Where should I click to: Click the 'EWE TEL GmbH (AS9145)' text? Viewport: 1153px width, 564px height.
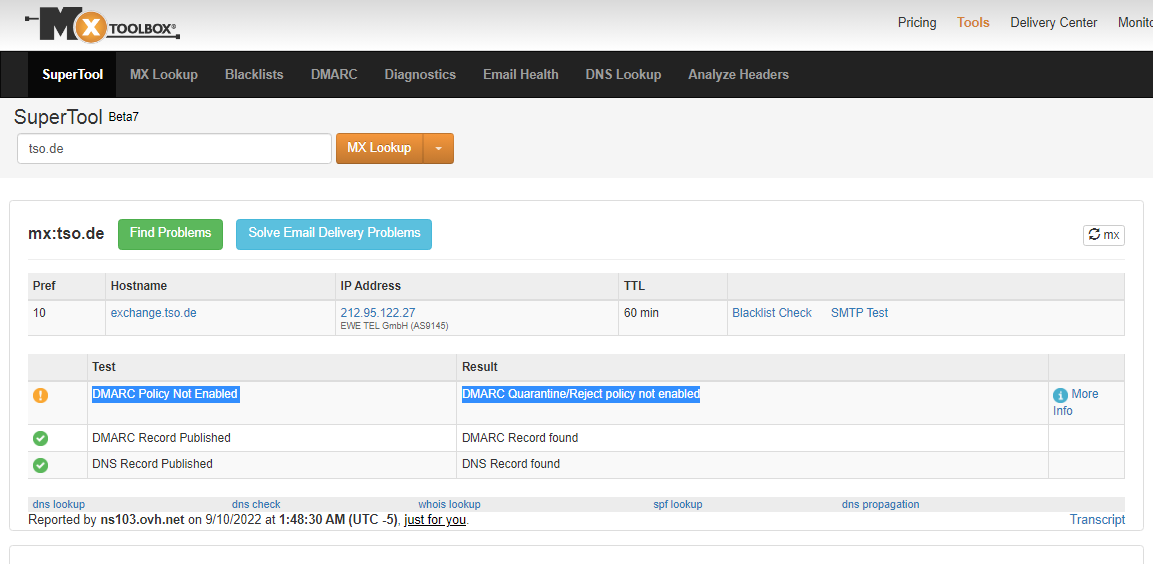point(394,326)
